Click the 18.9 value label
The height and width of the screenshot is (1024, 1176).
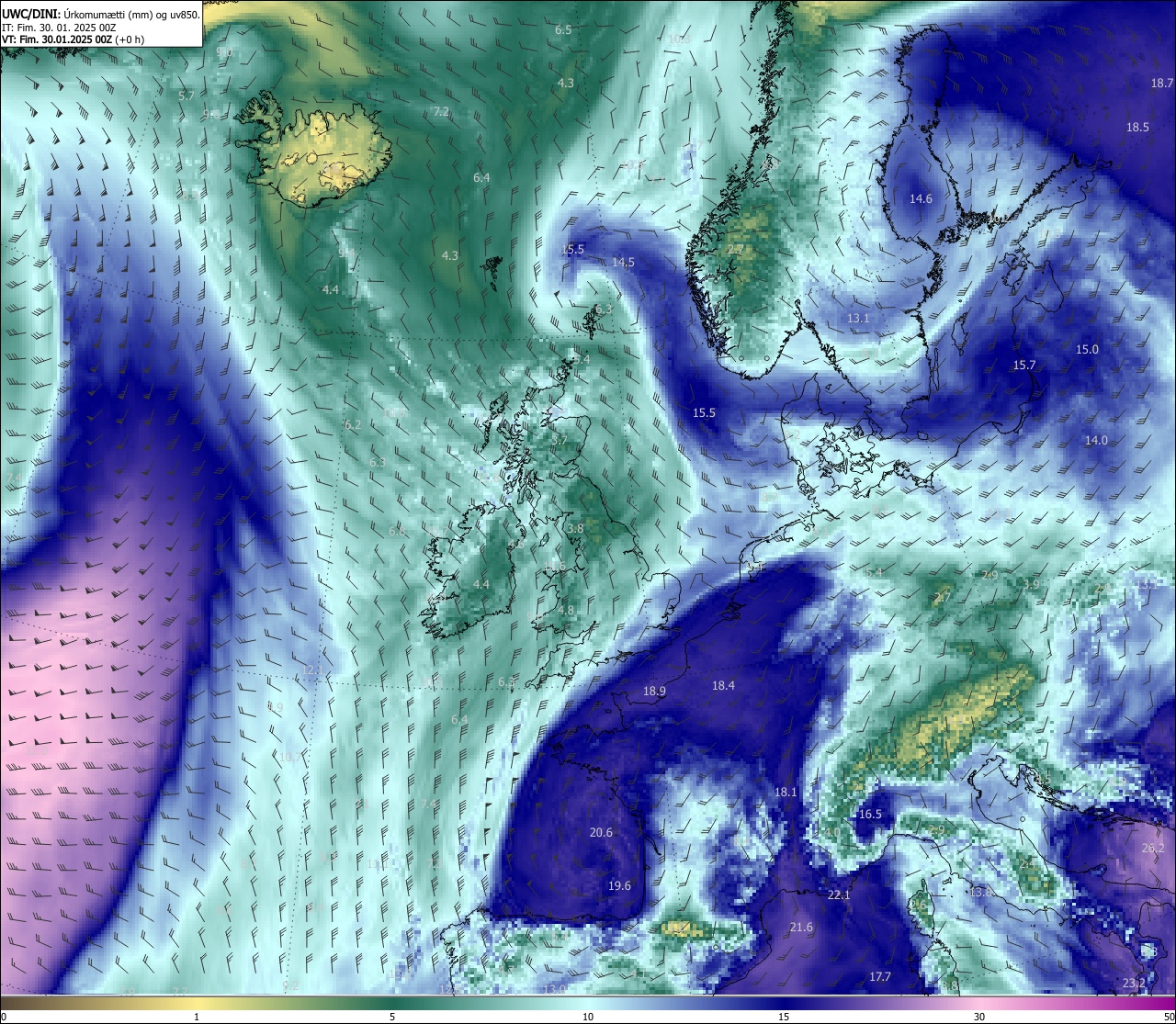654,691
